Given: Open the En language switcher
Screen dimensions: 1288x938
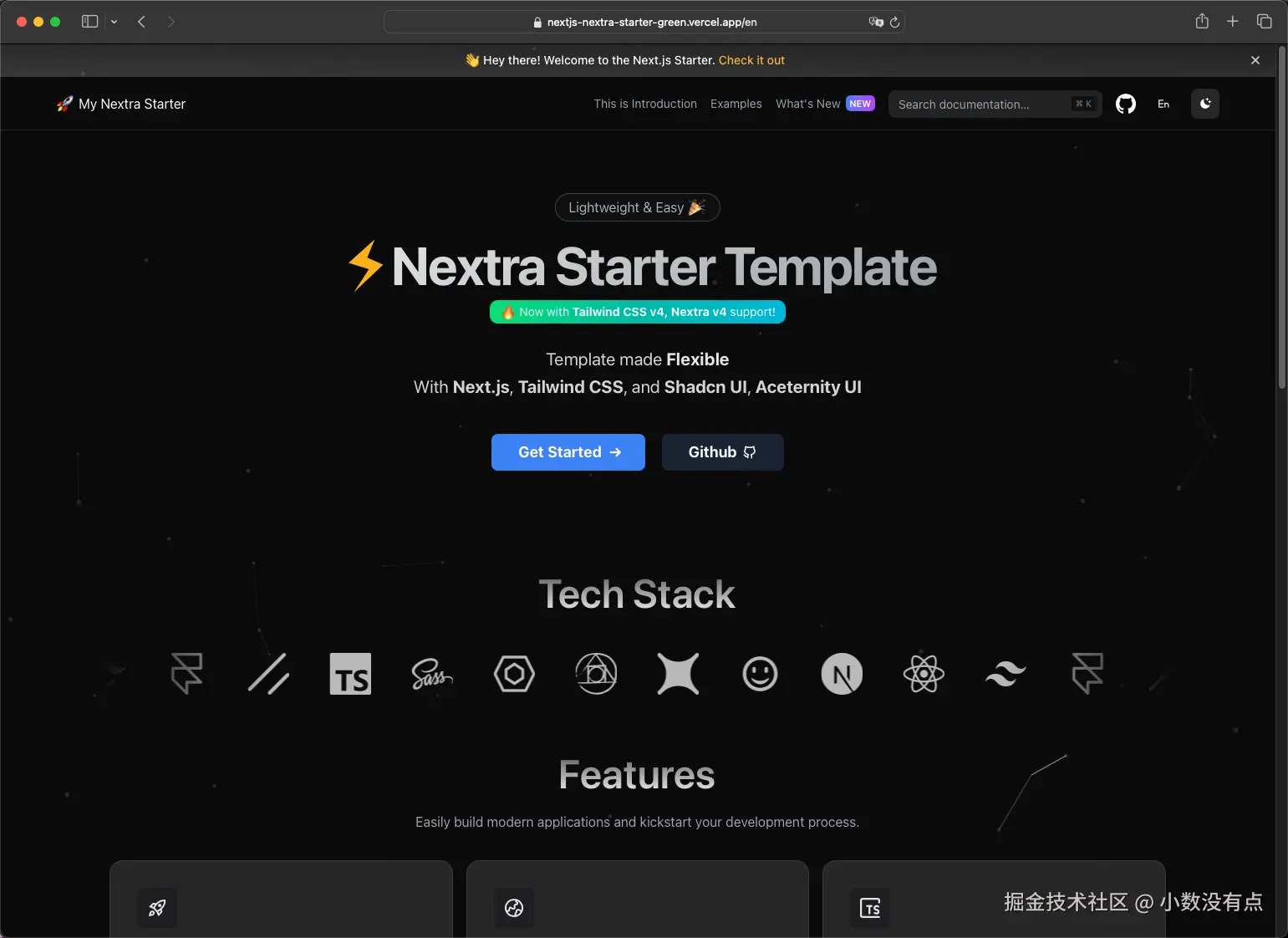Looking at the screenshot, I should [x=1163, y=104].
